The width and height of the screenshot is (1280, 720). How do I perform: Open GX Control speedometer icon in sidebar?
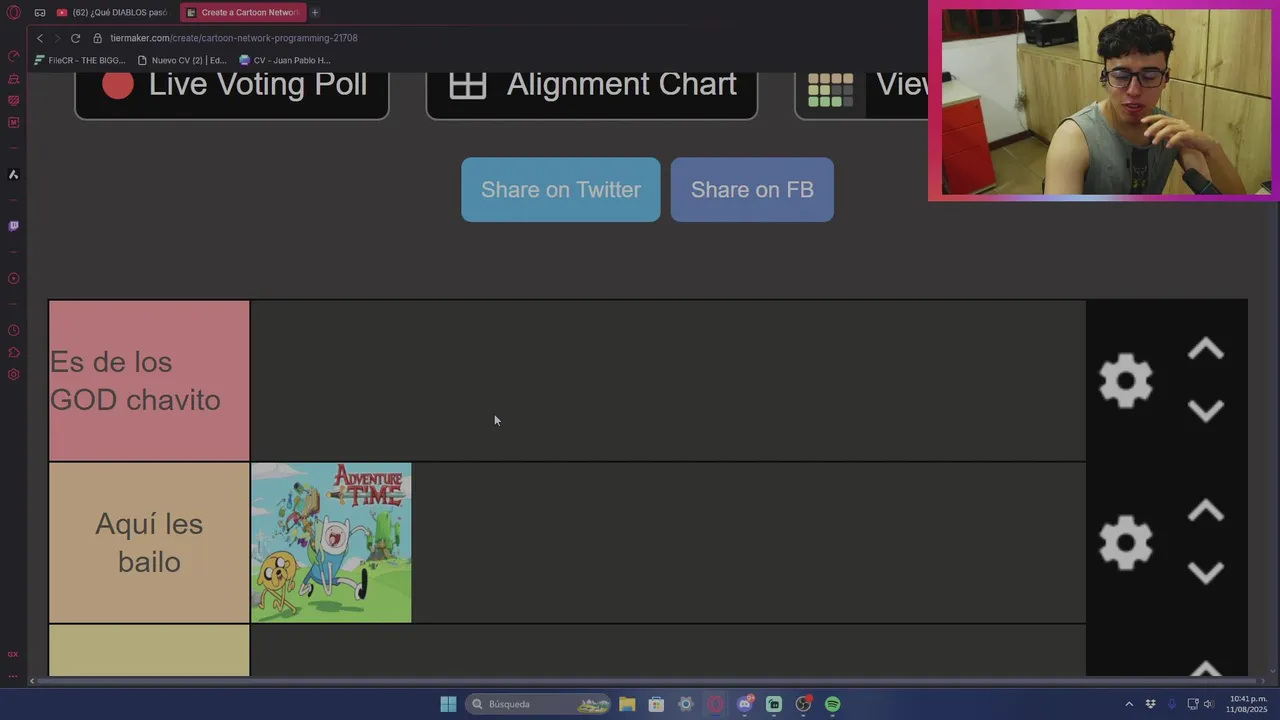point(13,56)
